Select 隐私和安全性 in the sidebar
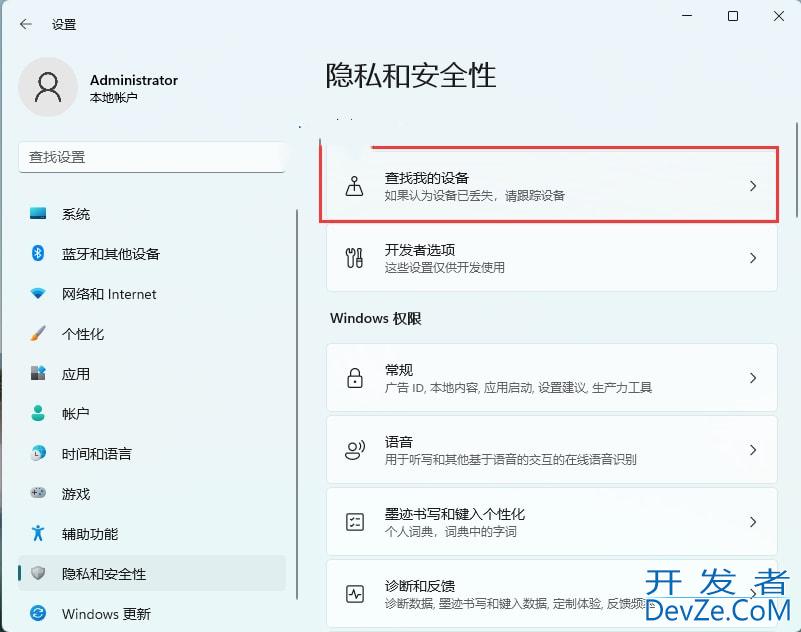This screenshot has height=632, width=801. pyautogui.click(x=152, y=573)
